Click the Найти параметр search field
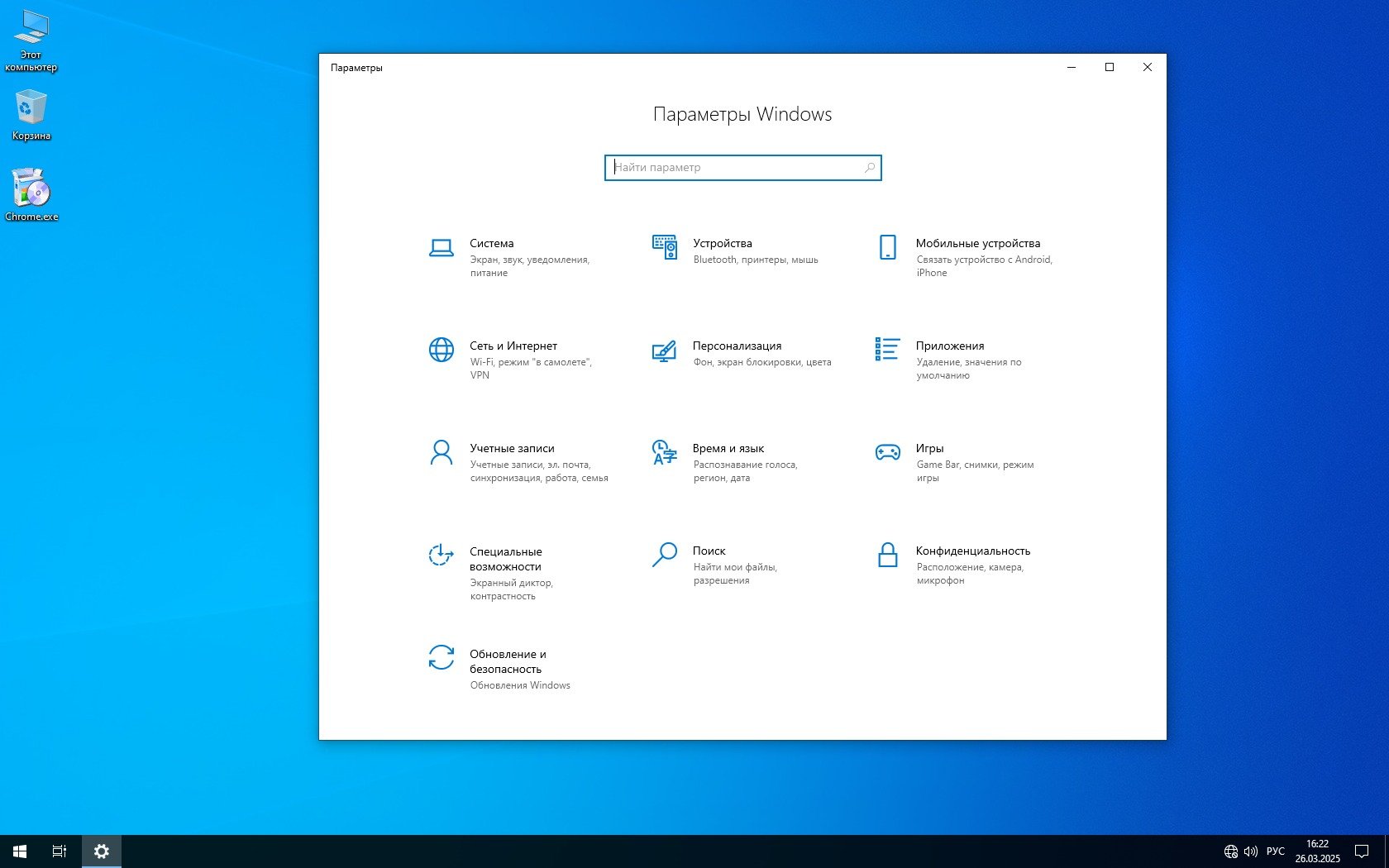Screen dimensions: 1389x868 pyautogui.click(x=742, y=168)
